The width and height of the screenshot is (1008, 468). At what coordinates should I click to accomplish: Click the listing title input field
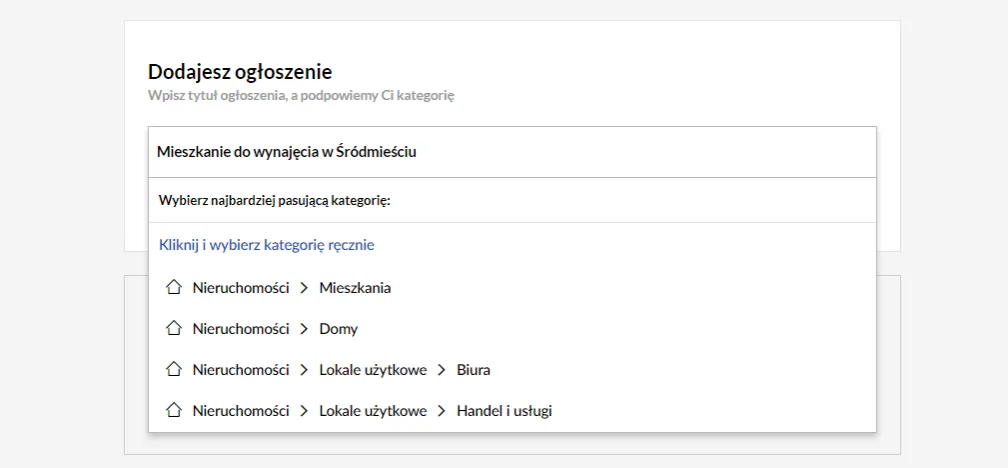pos(512,152)
